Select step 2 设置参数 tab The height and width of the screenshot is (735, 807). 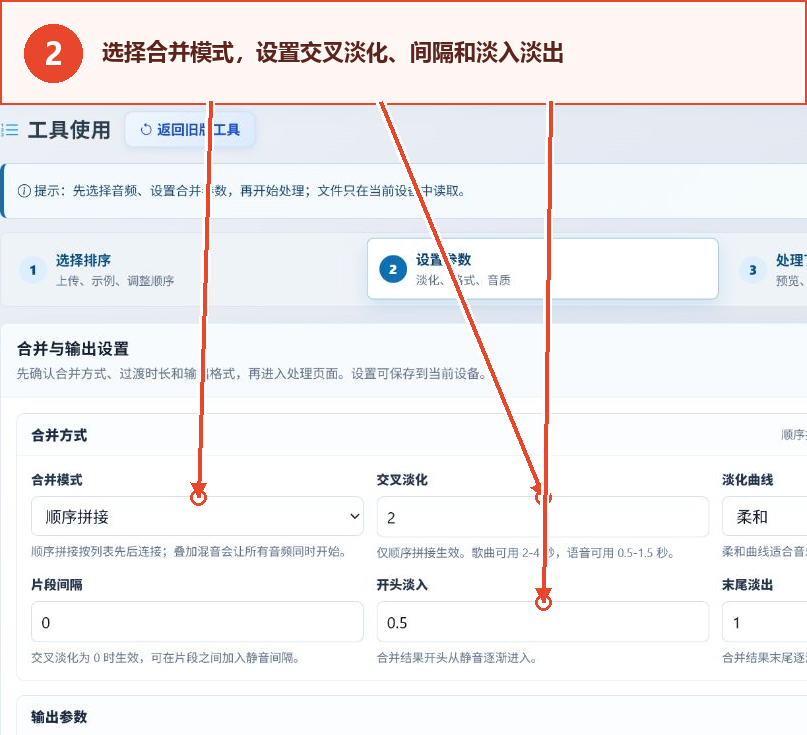pos(542,269)
